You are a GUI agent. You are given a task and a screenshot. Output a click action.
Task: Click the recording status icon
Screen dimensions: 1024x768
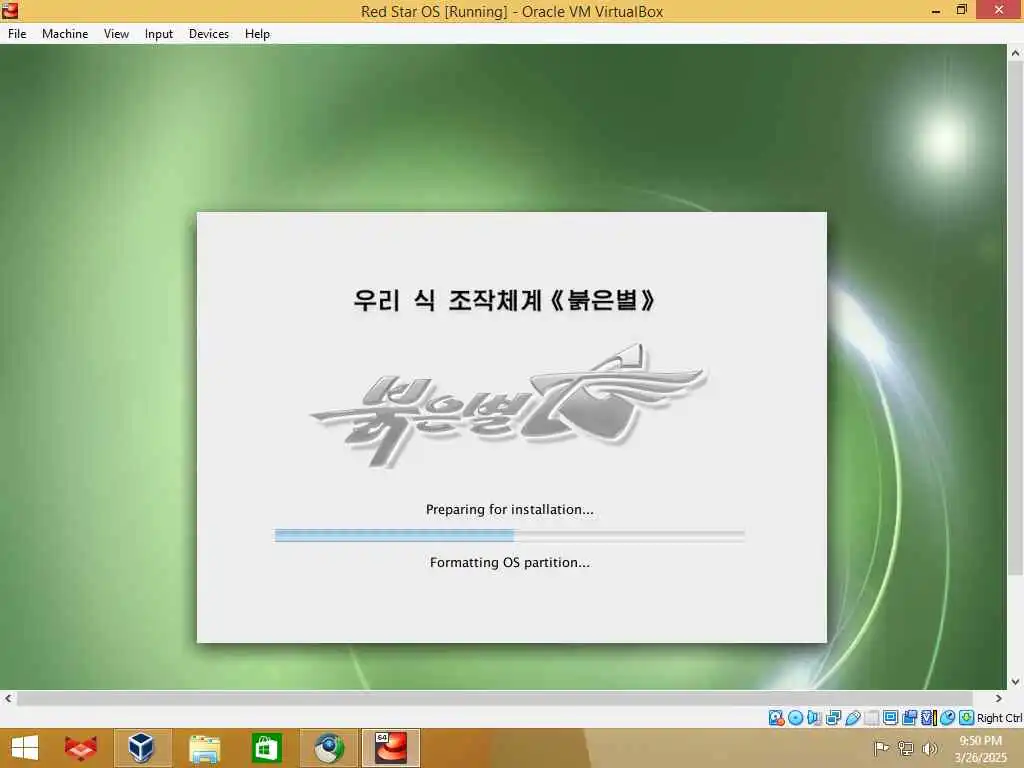coord(909,718)
